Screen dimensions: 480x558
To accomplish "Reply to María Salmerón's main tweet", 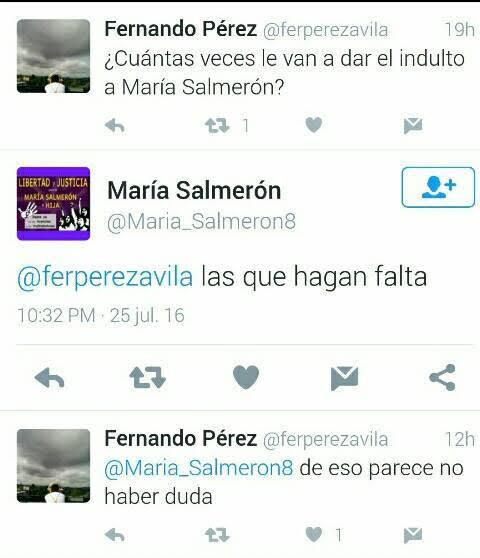I will pyautogui.click(x=49, y=378).
